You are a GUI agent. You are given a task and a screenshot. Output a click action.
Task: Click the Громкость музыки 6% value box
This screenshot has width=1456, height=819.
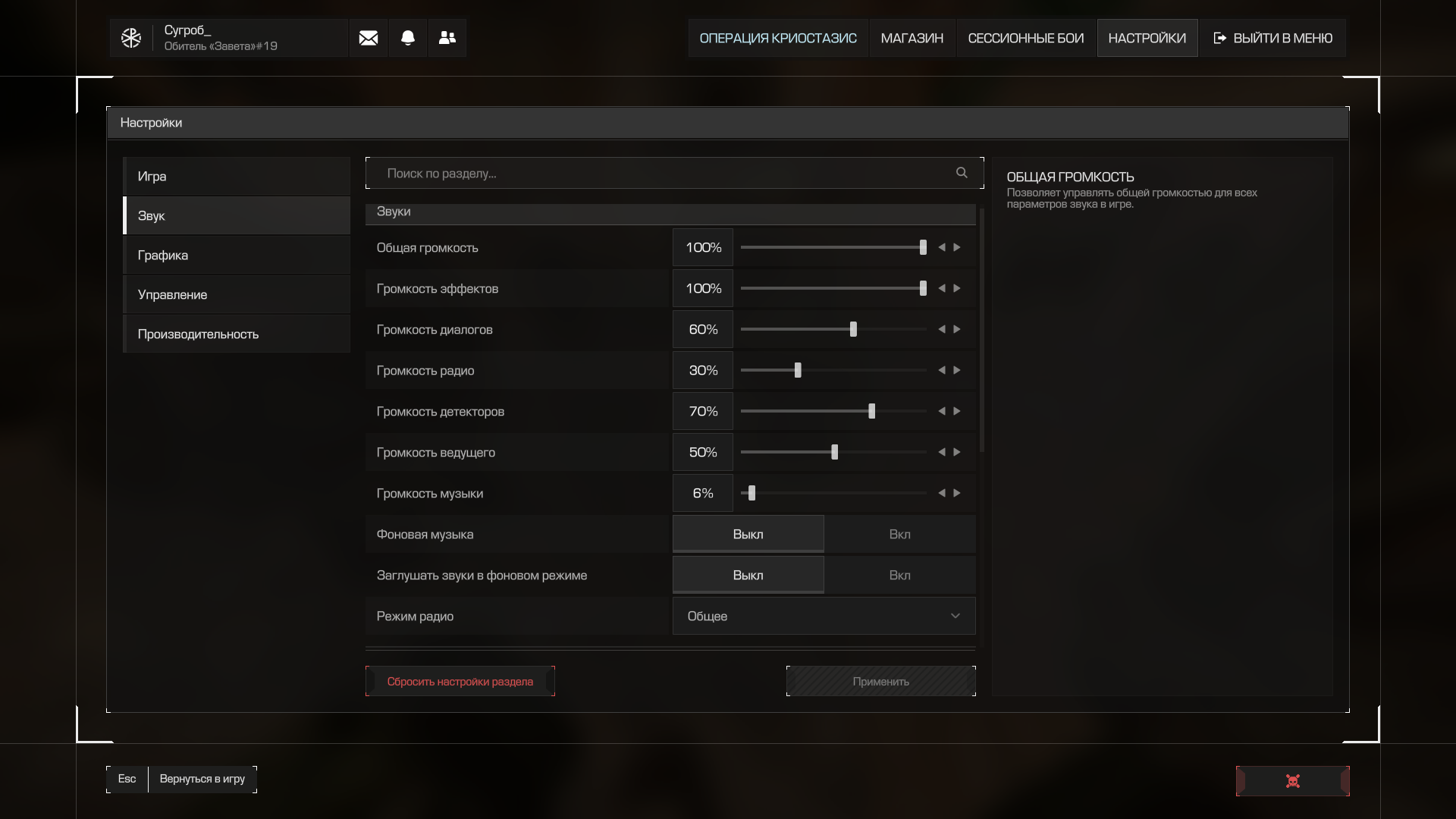(703, 493)
